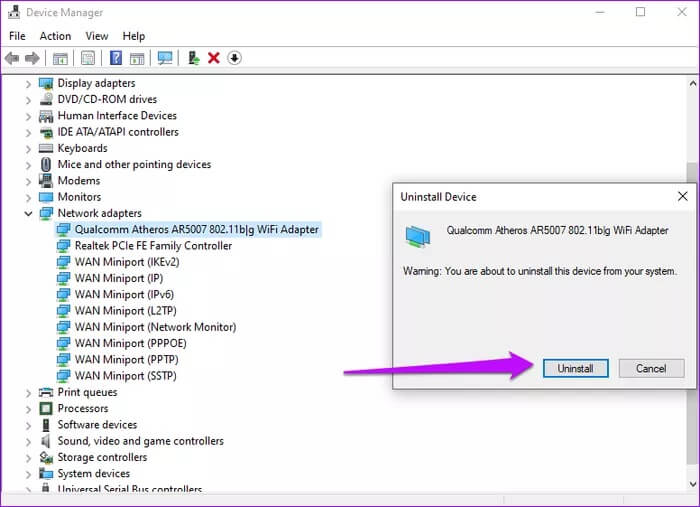Select the Software devices label
Screen dimensions: 700x507
click(97, 425)
